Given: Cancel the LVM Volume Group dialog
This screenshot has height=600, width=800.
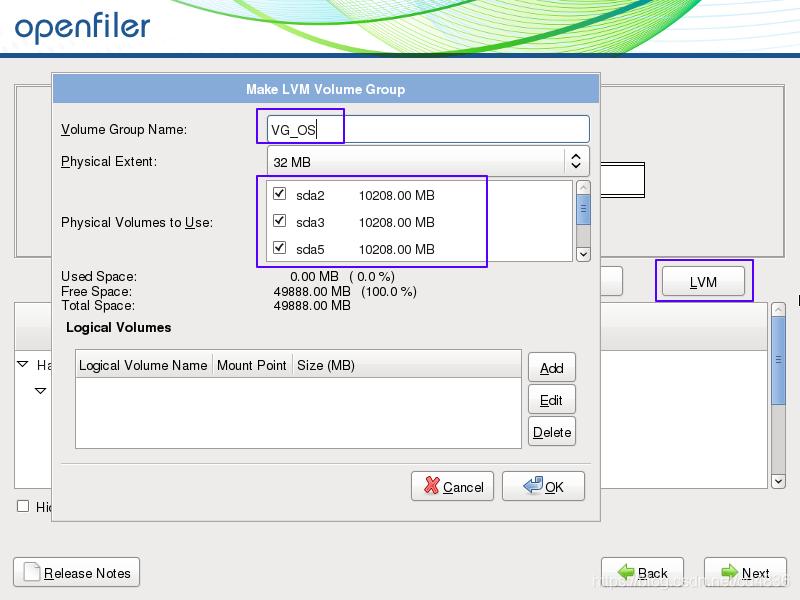Looking at the screenshot, I should coord(453,486).
